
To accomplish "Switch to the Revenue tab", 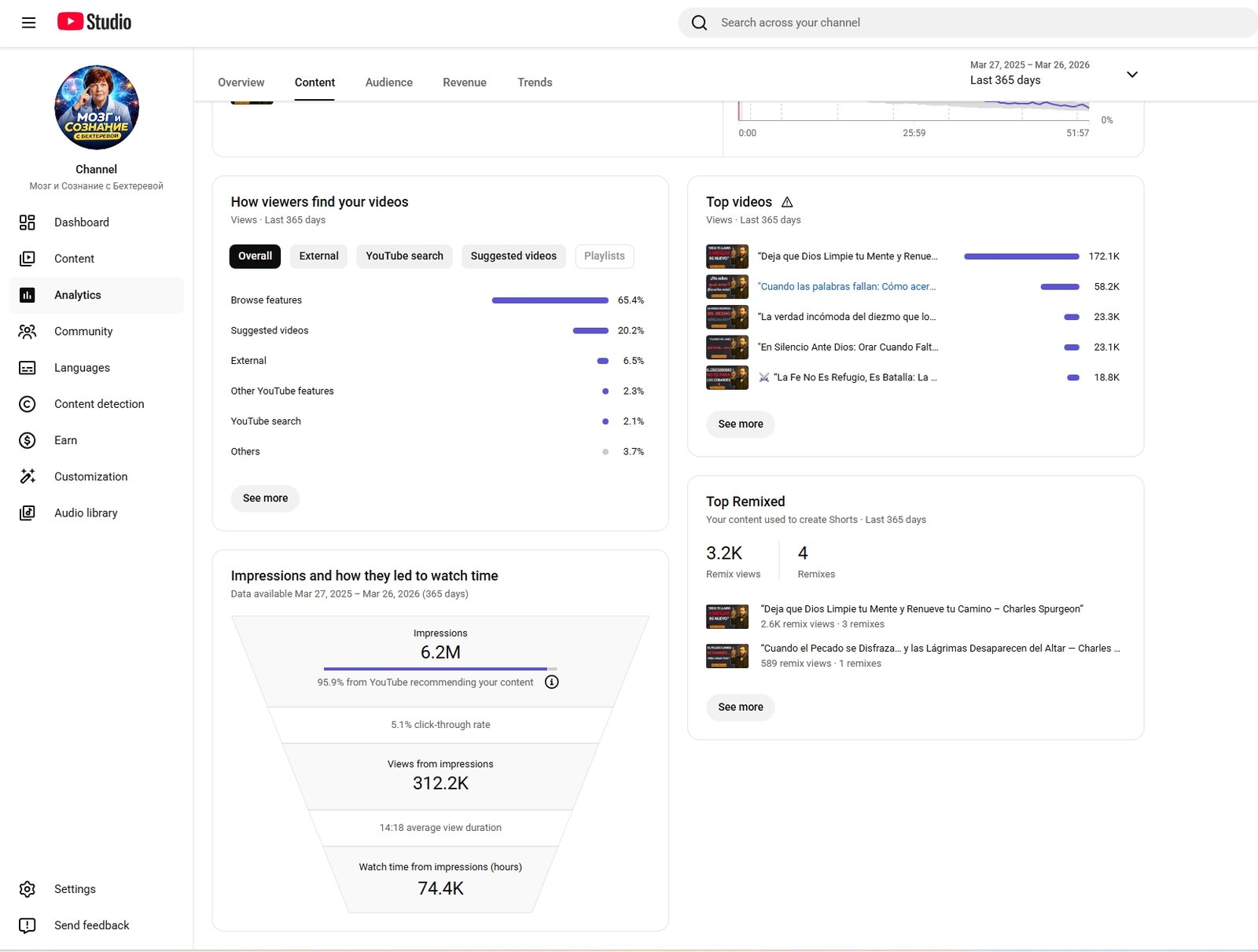I will pyautogui.click(x=464, y=83).
